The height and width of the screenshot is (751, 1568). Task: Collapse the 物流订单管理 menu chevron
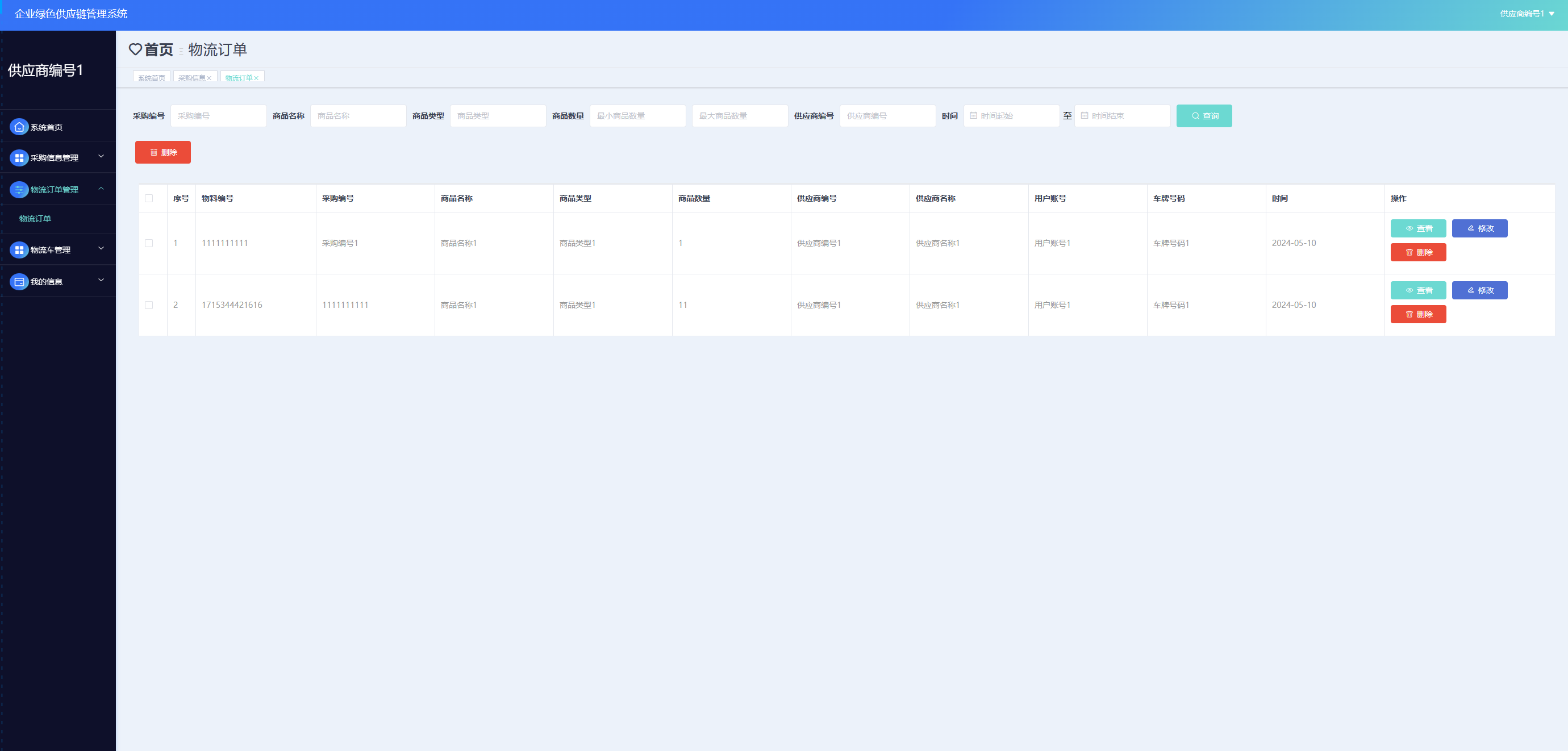tap(101, 189)
